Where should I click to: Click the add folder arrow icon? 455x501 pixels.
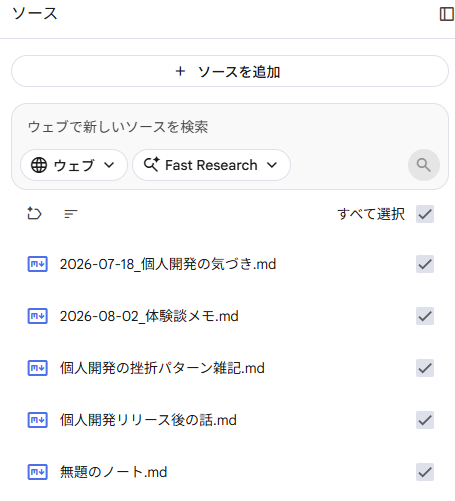tap(34, 213)
